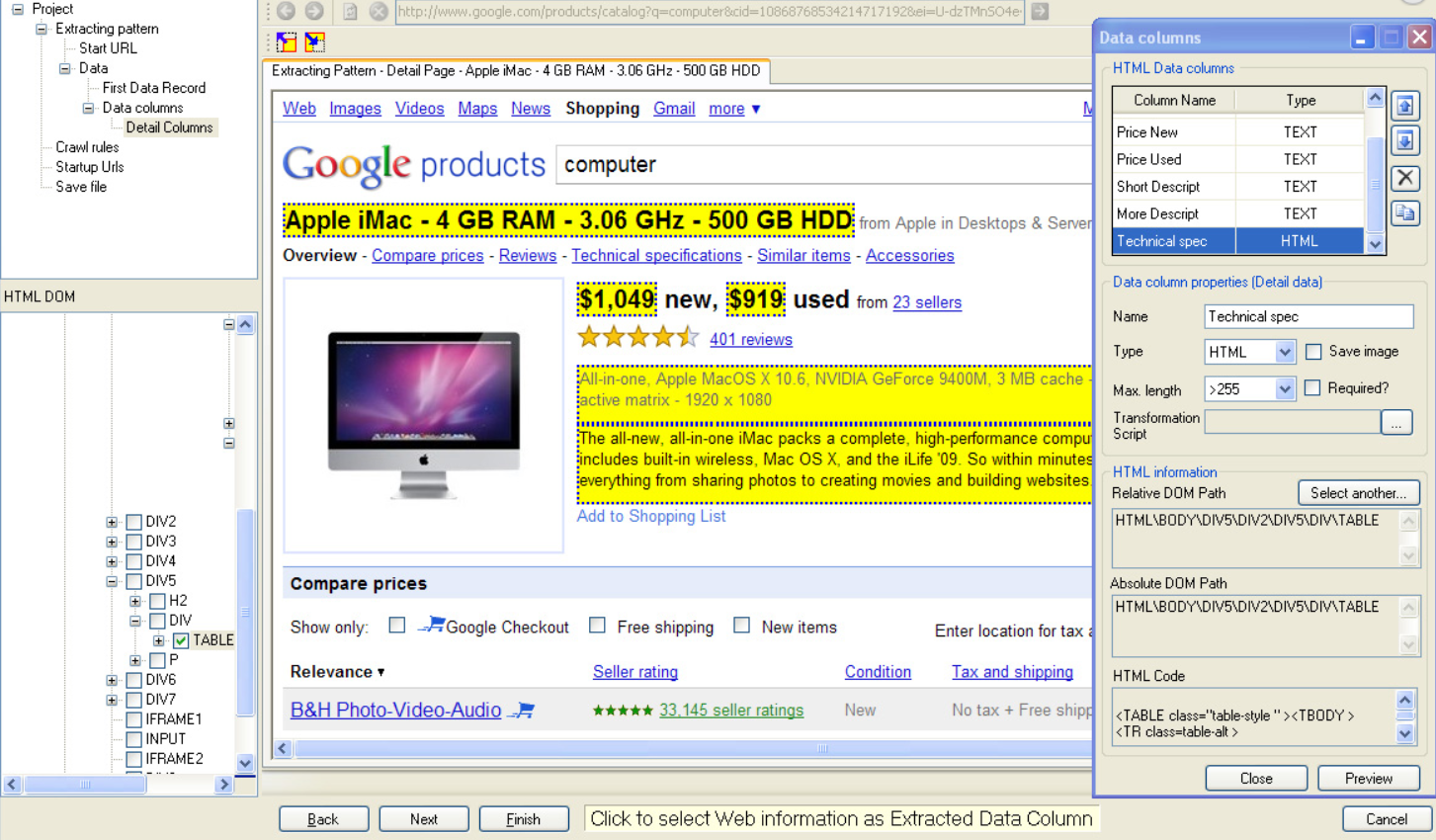The width and height of the screenshot is (1436, 840).
Task: Click the Select another... button
Action: (x=1358, y=493)
